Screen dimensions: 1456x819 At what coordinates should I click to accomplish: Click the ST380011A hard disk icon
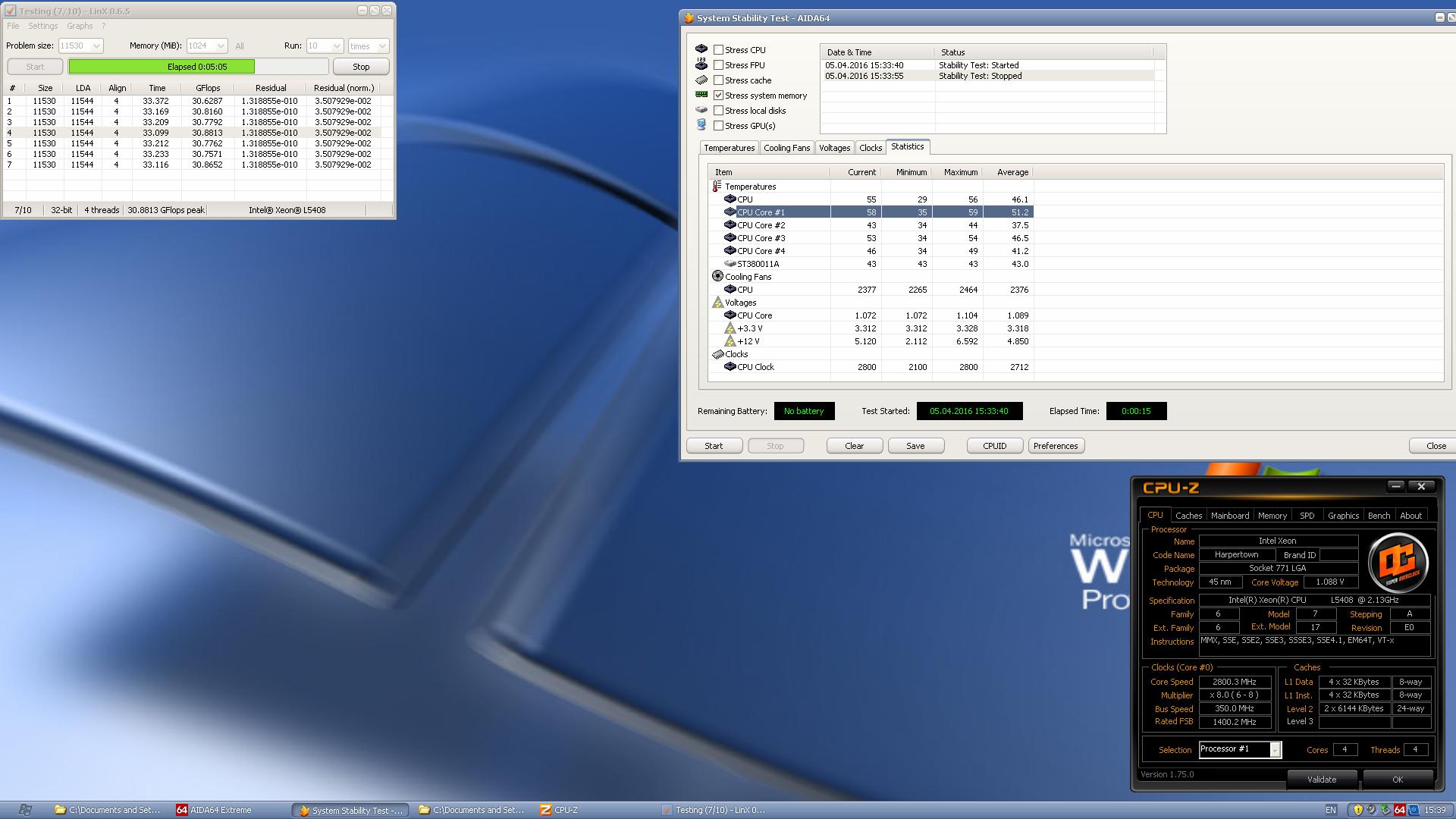point(730,264)
